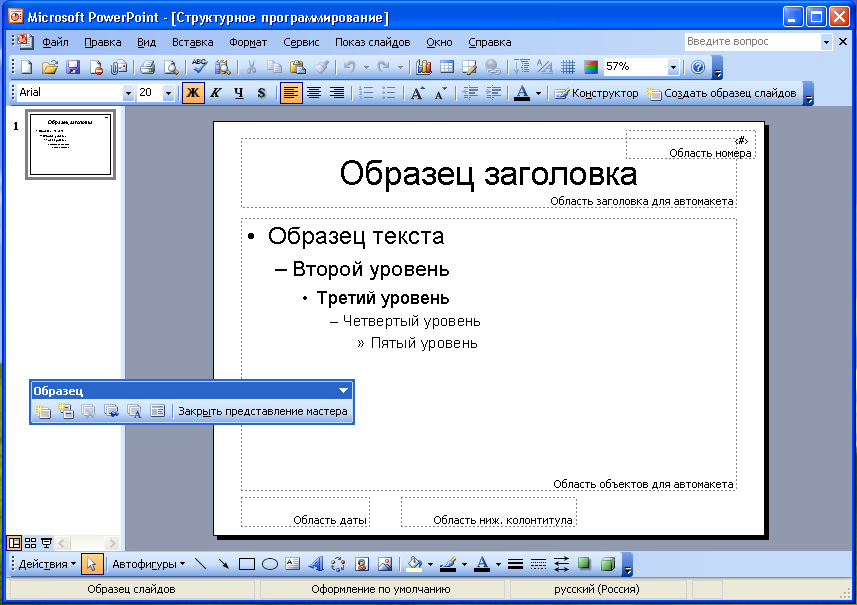Image resolution: width=857 pixels, height=605 pixels.
Task: Insert a chart using the toolbar icon
Action: tap(424, 67)
